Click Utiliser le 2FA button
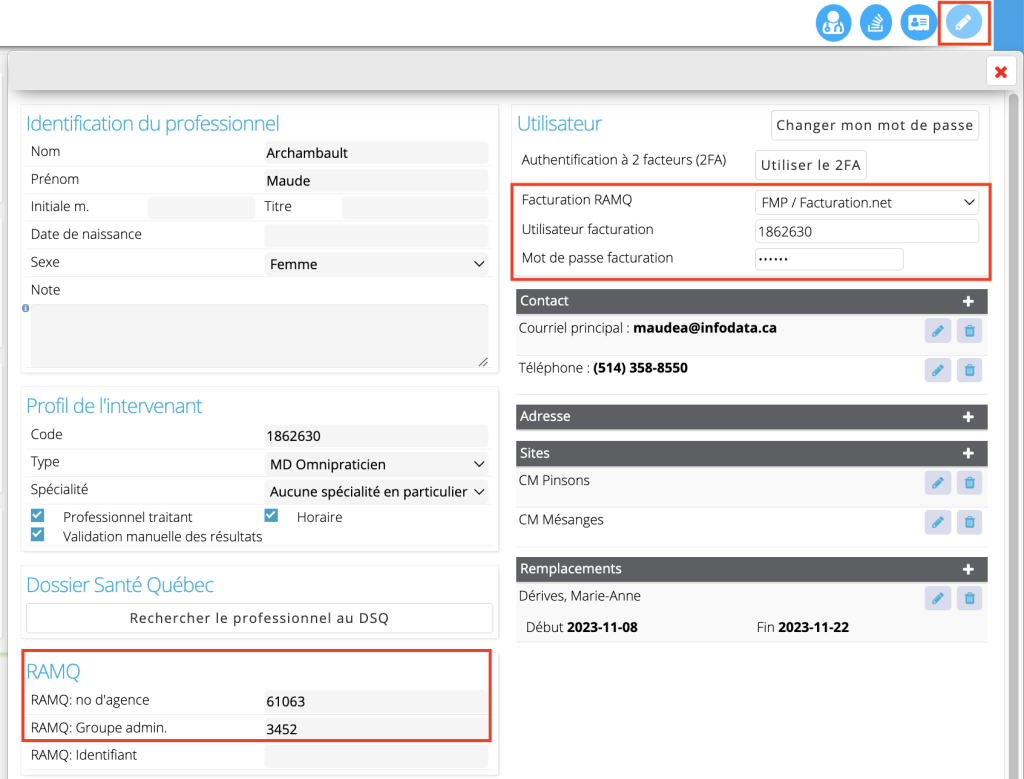1024x779 pixels. coord(810,165)
